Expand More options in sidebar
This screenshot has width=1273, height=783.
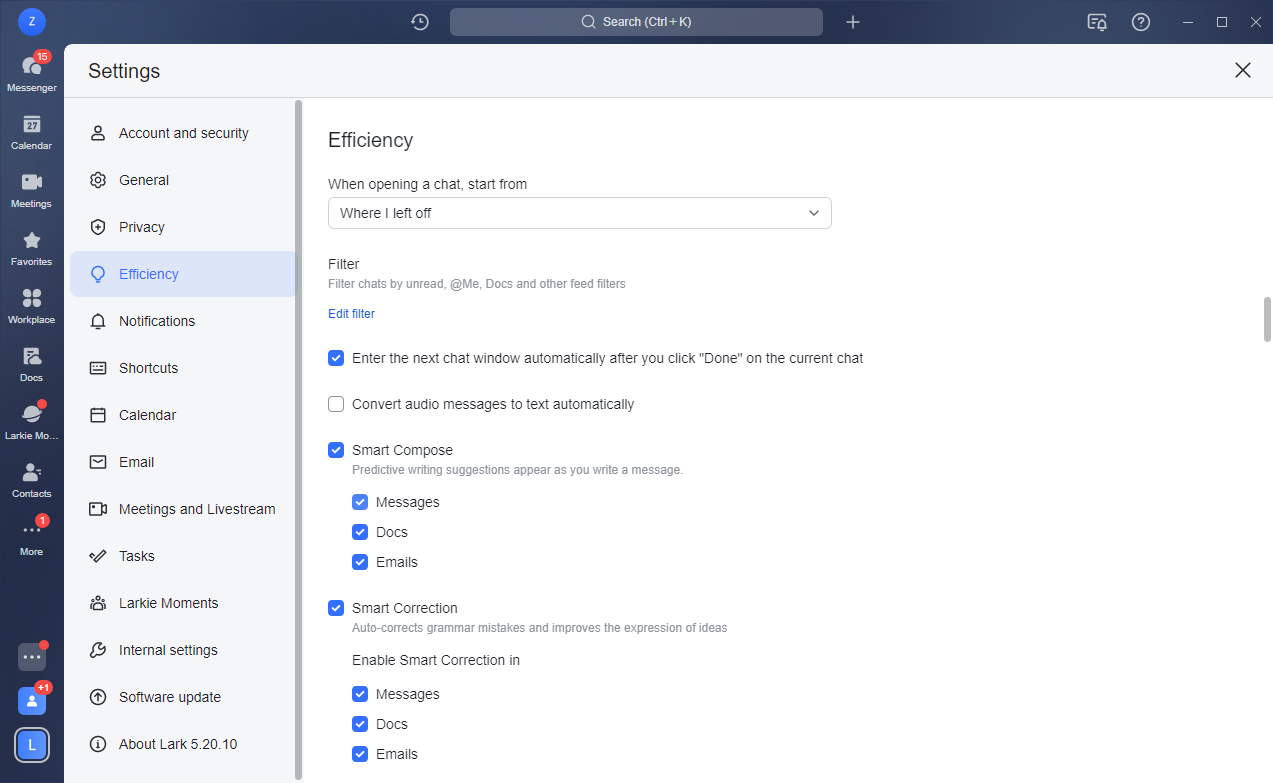point(31,537)
